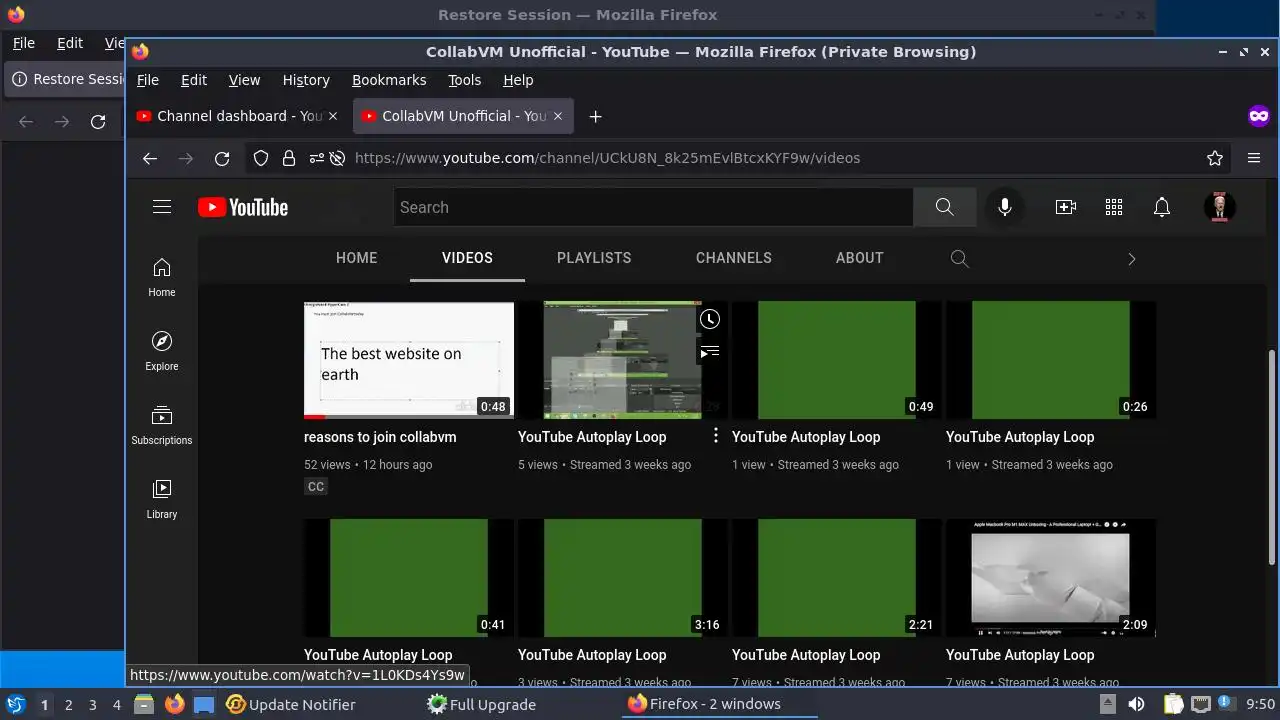Click the volume speaker tray icon
The width and height of the screenshot is (1280, 720).
1136,705
